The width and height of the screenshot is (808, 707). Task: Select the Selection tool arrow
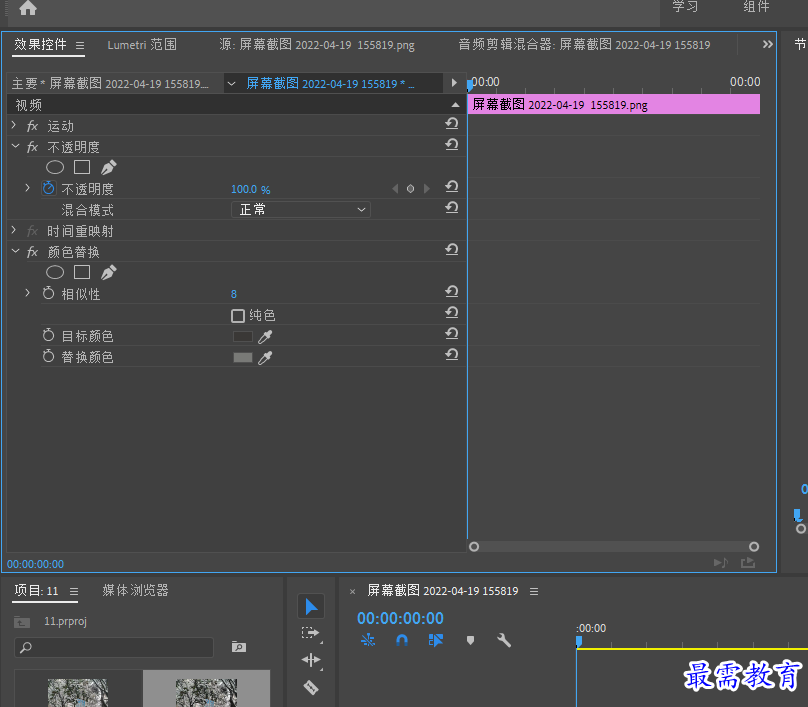311,607
